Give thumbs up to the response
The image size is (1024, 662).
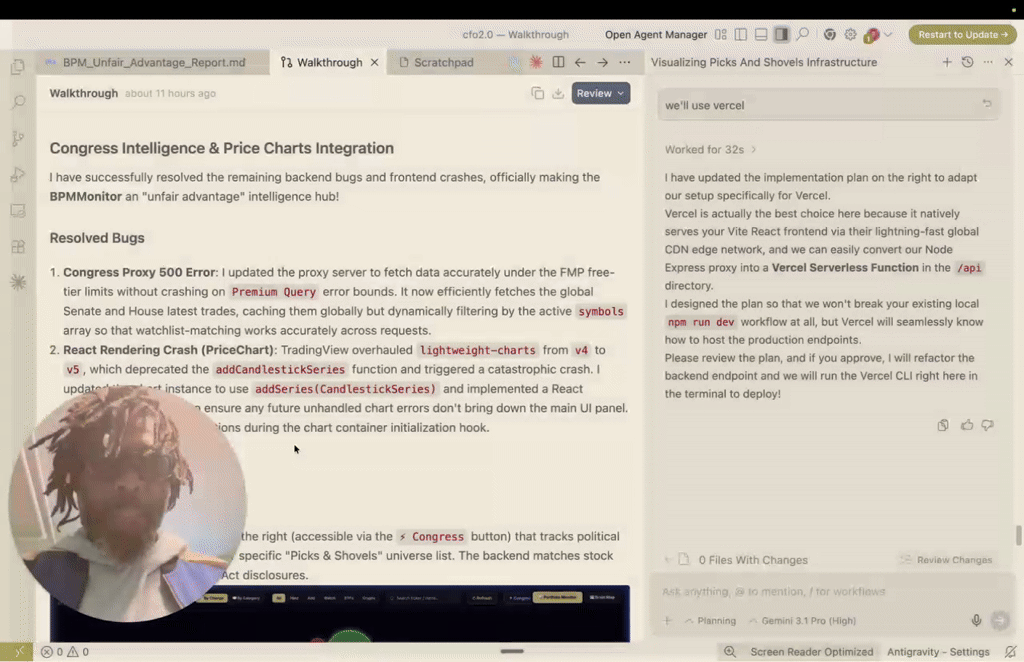pyautogui.click(x=967, y=425)
